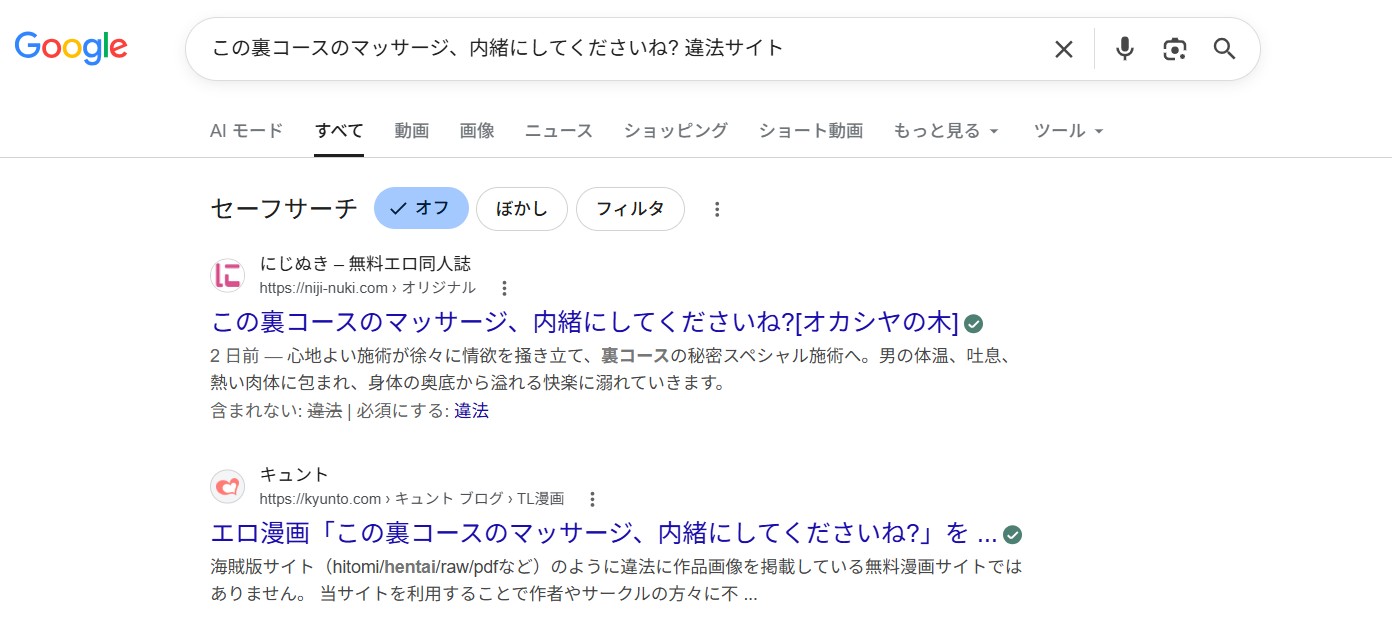The width and height of the screenshot is (1392, 627).
Task: Click the 含まれない: 違法 text
Action: point(276,411)
